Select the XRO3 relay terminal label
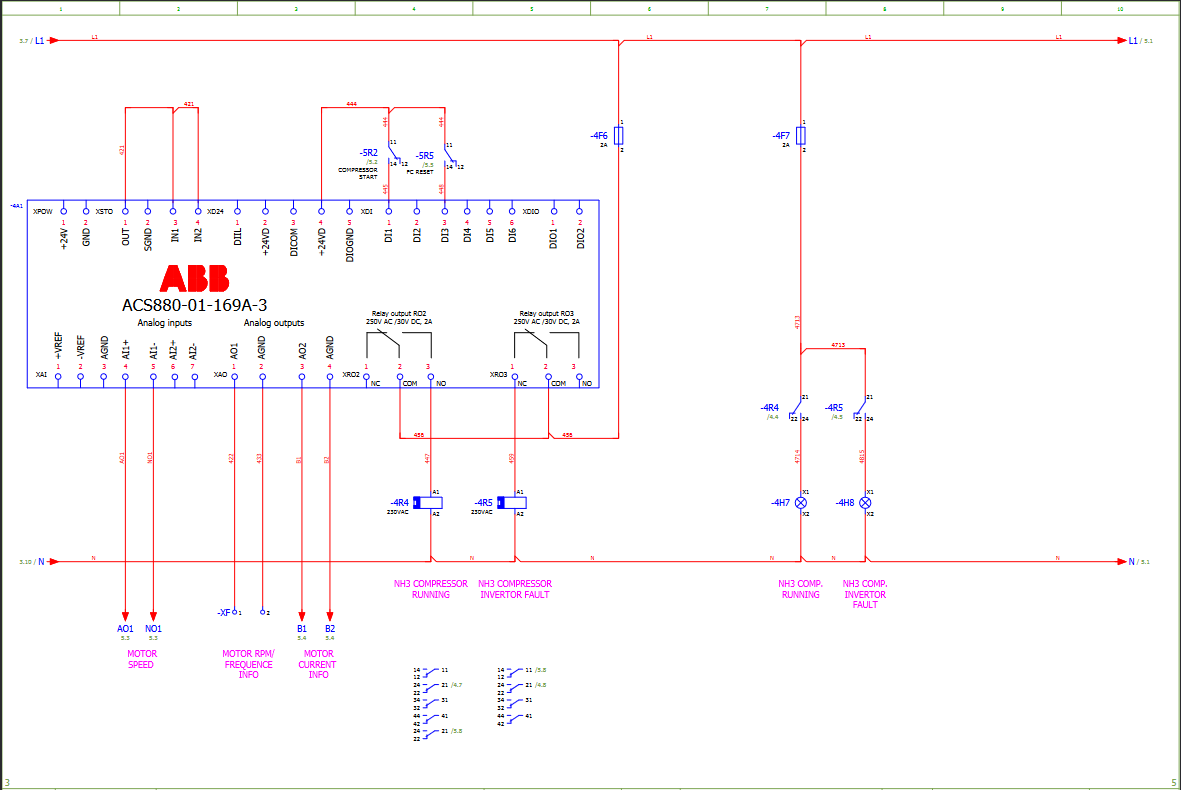The width and height of the screenshot is (1181, 790). [x=499, y=374]
